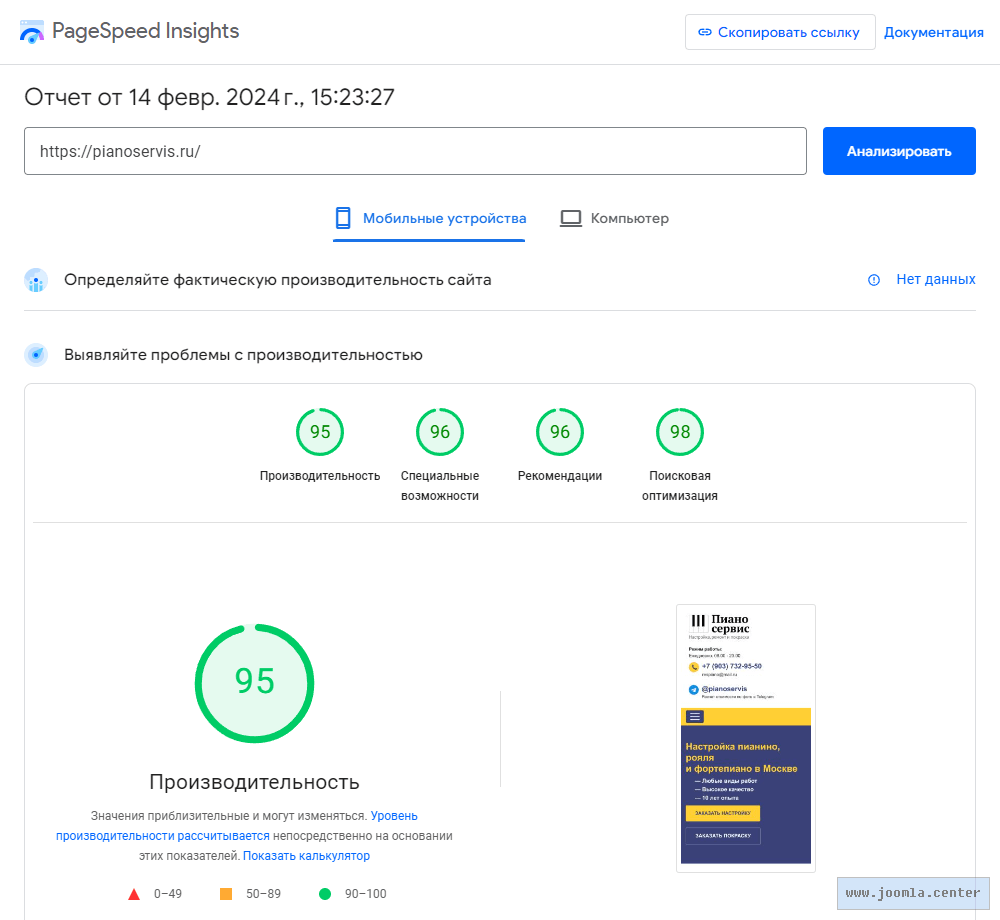This screenshot has height=920, width=1000.
Task: Switch to the Компьютер tab
Action: click(x=629, y=218)
